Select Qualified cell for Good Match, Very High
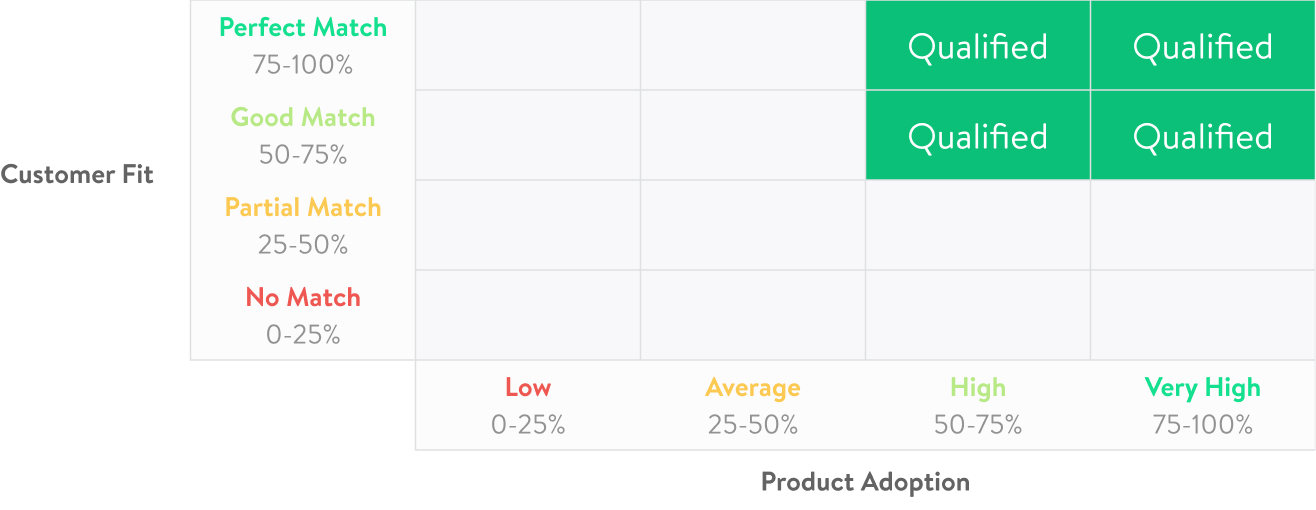This screenshot has width=1316, height=510. click(x=1203, y=136)
